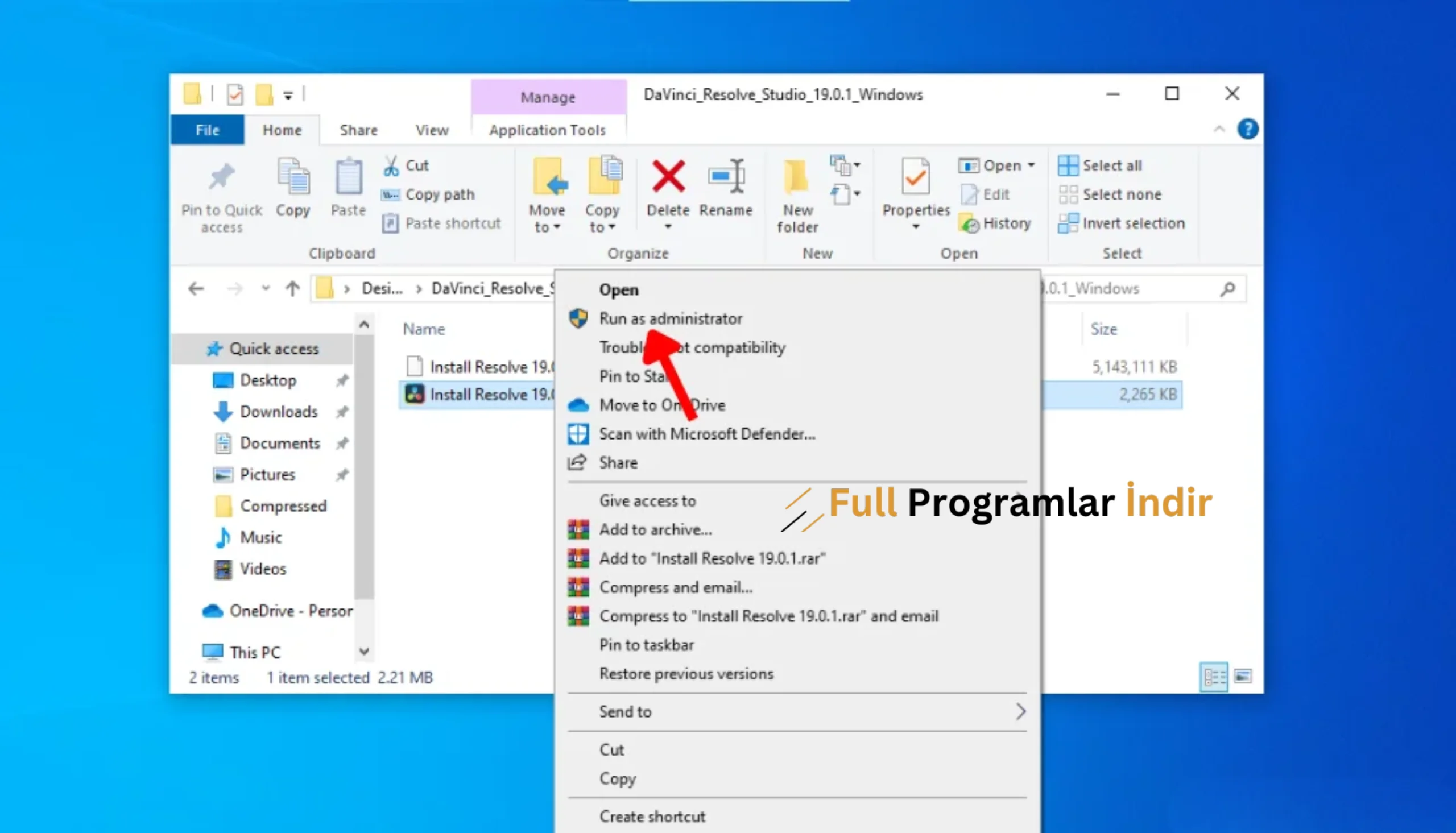Click the Desi... breadcrumb in address bar

(382, 289)
